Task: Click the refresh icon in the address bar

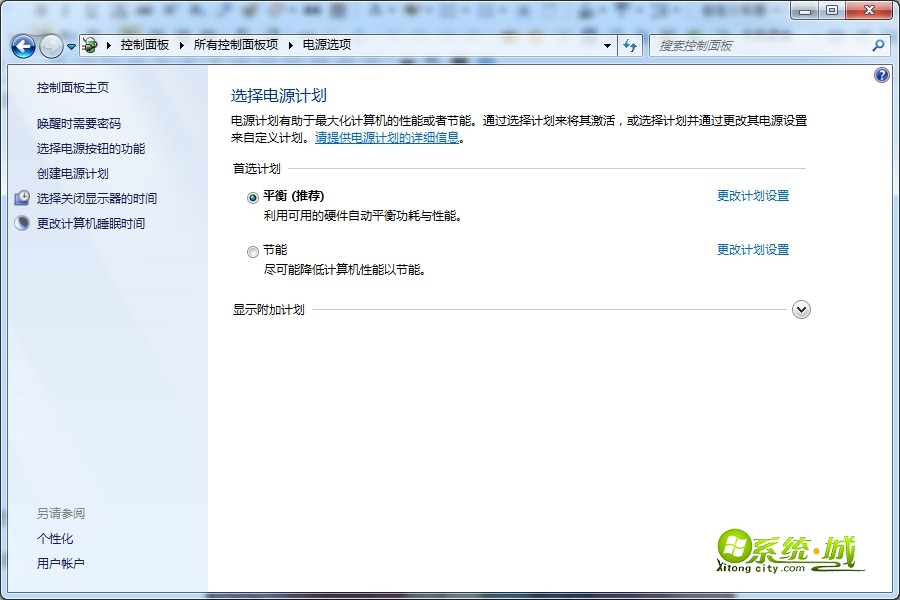Action: point(629,45)
